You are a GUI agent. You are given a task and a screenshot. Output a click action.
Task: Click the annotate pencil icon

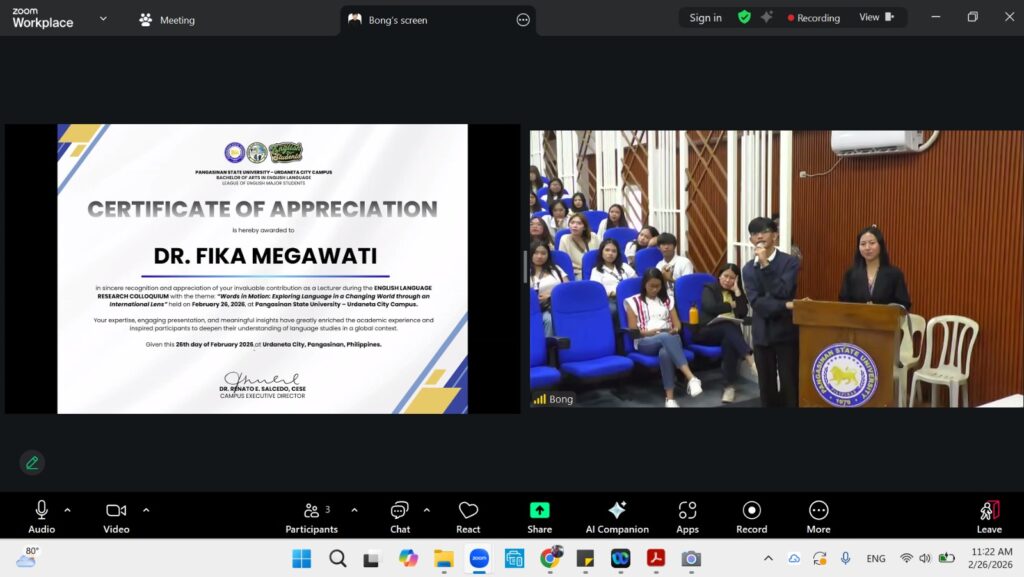coord(32,462)
